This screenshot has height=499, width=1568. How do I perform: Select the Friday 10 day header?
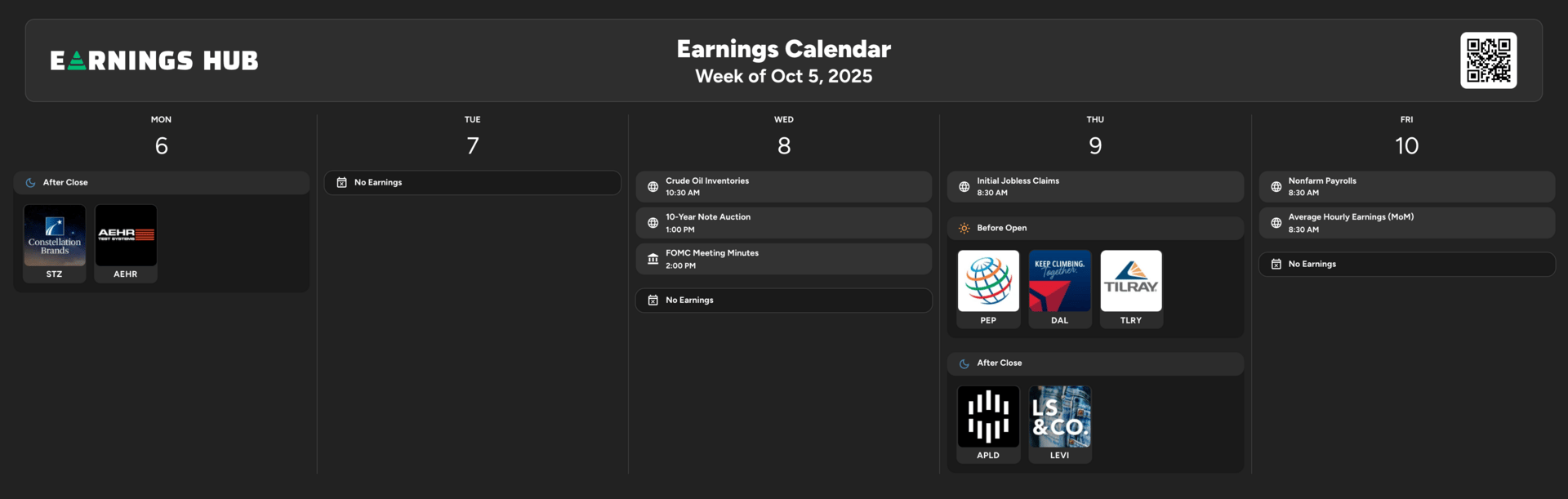pyautogui.click(x=1406, y=136)
